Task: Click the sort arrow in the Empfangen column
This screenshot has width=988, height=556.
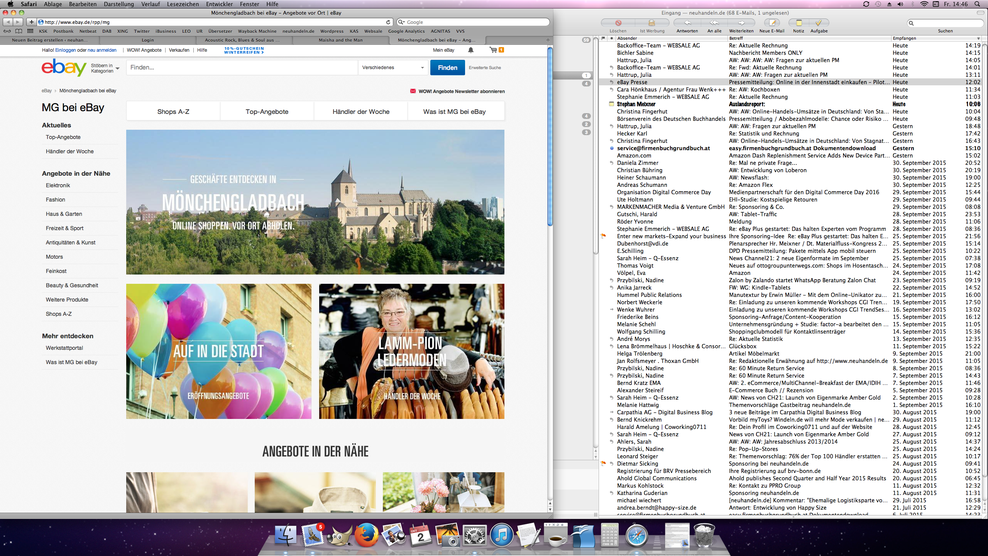Action: tap(978, 38)
